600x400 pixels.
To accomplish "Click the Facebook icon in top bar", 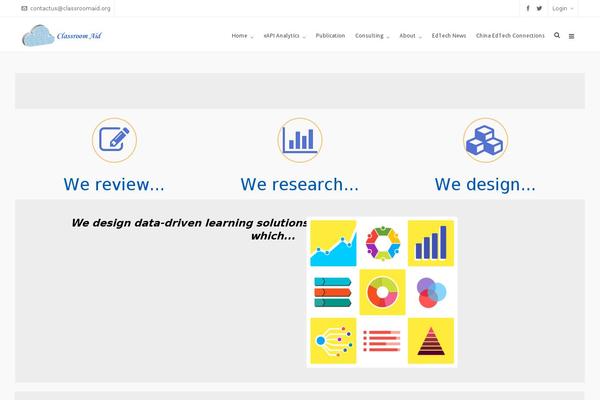I will click(528, 8).
